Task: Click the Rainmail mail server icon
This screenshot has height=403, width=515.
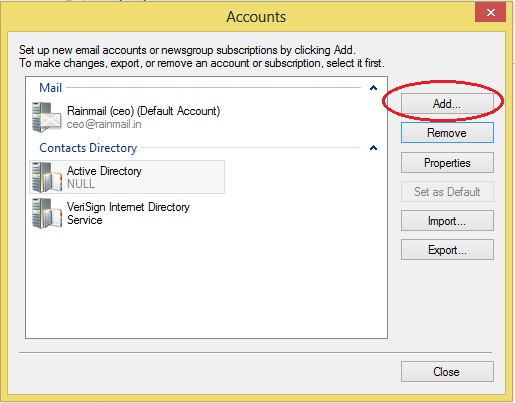Action: (47, 117)
